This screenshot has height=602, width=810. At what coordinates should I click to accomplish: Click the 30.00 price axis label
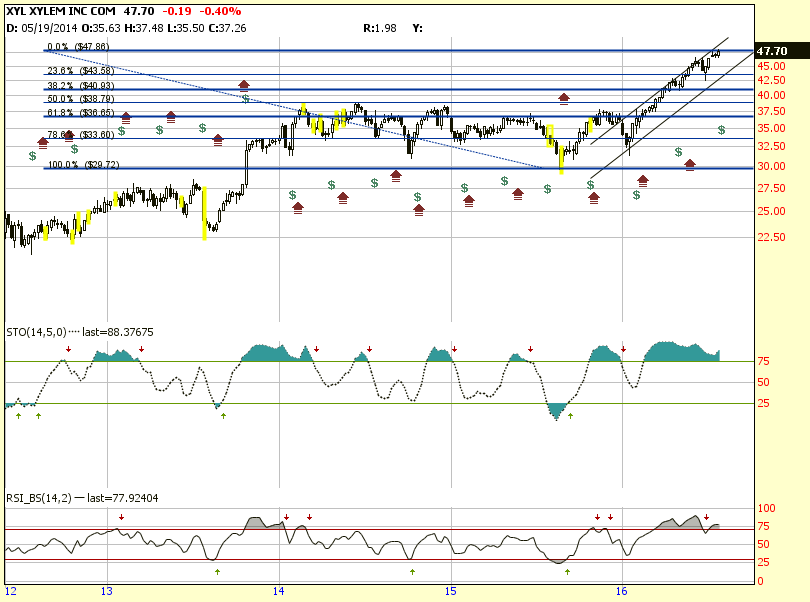click(771, 166)
